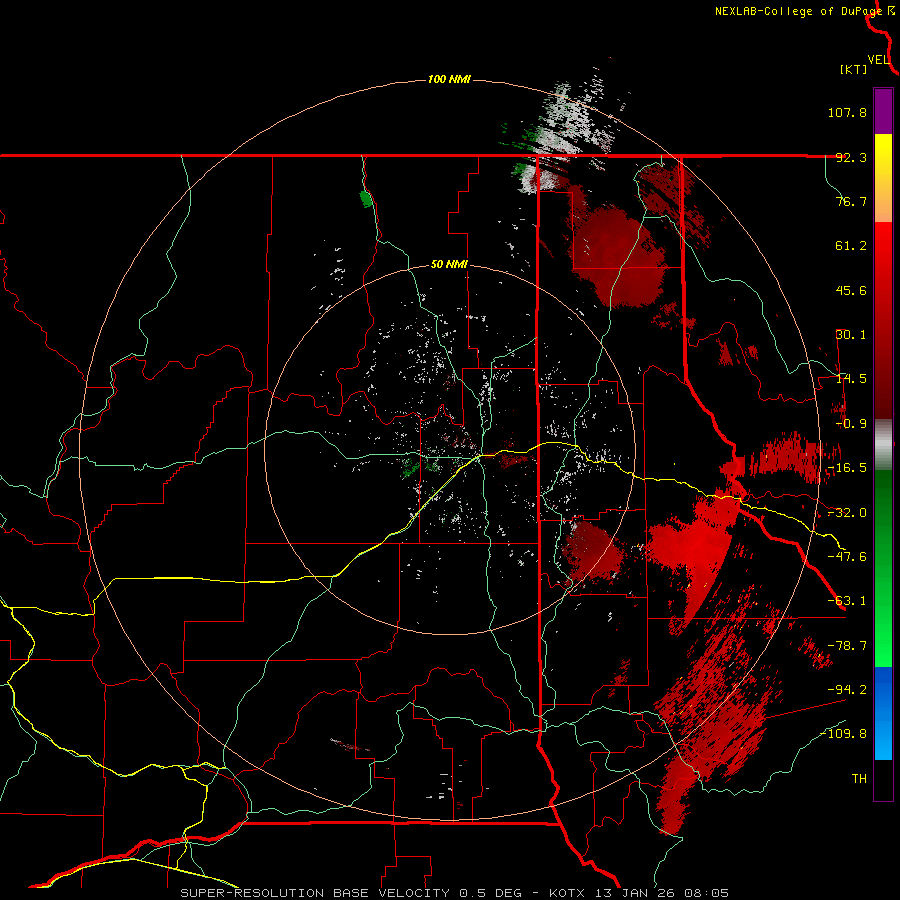Pick the bright purple segment atop velocity scale
This screenshot has height=900, width=900.
(x=883, y=111)
